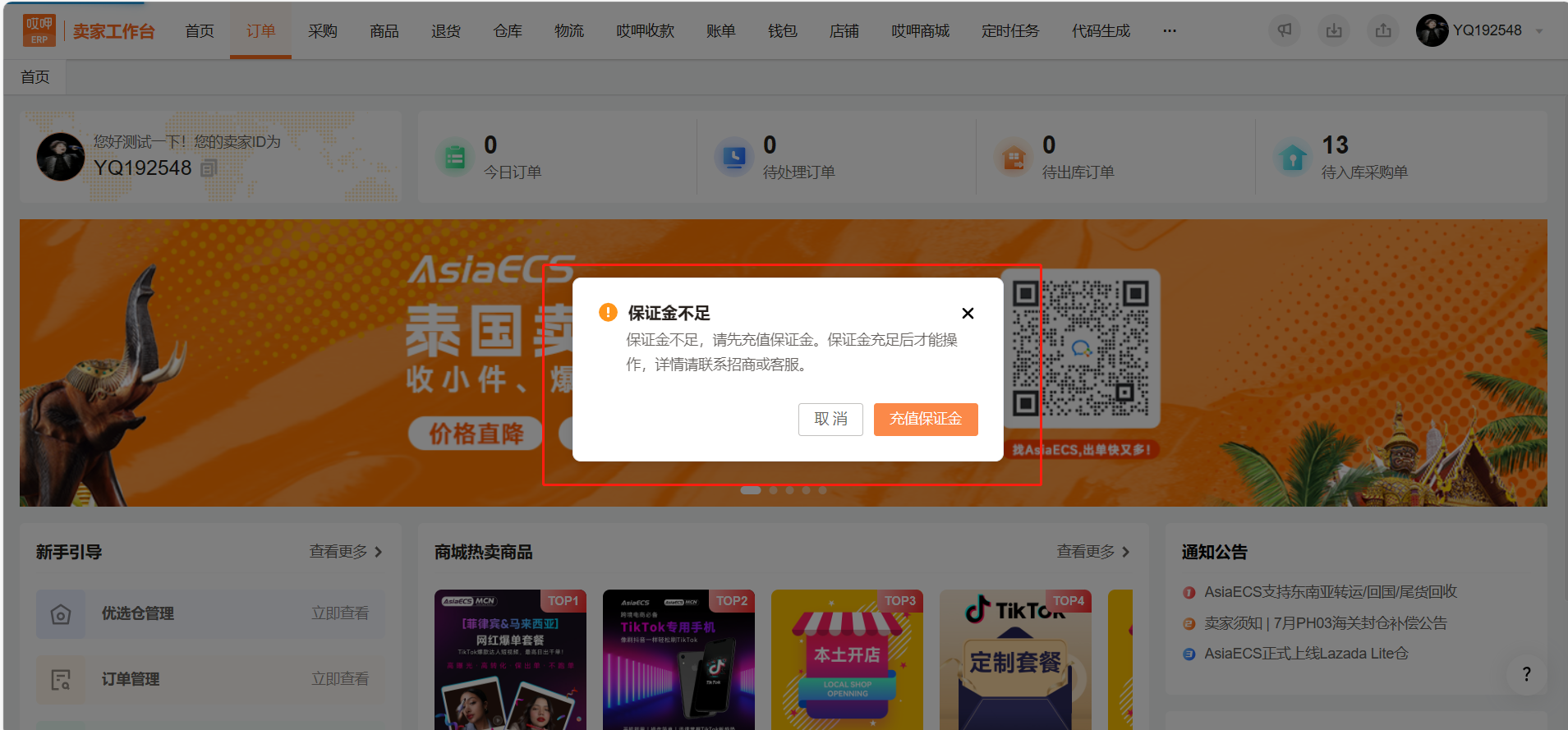Open the 代码生成 menu

(1101, 31)
